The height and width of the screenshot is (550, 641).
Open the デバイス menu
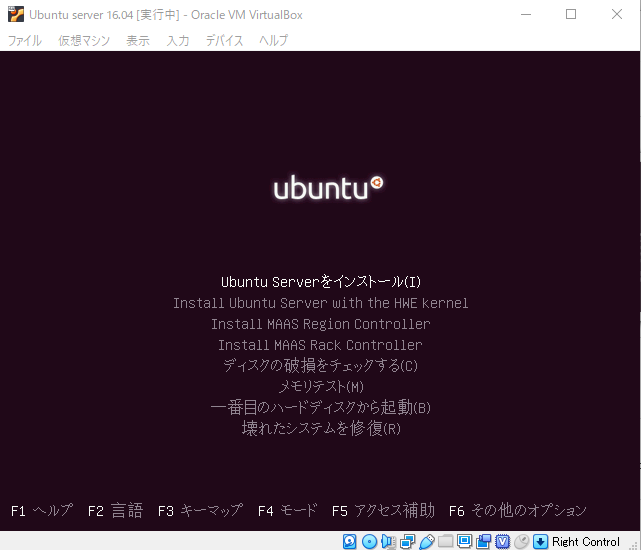point(224,40)
